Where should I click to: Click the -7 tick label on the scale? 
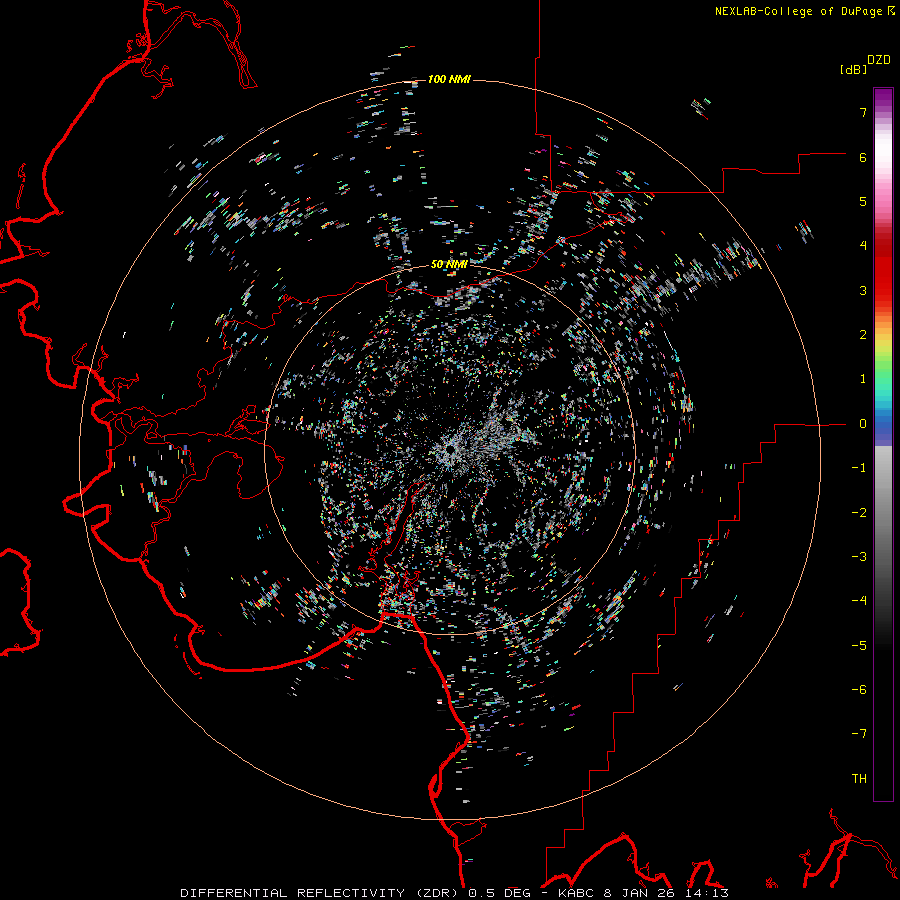pyautogui.click(x=859, y=734)
